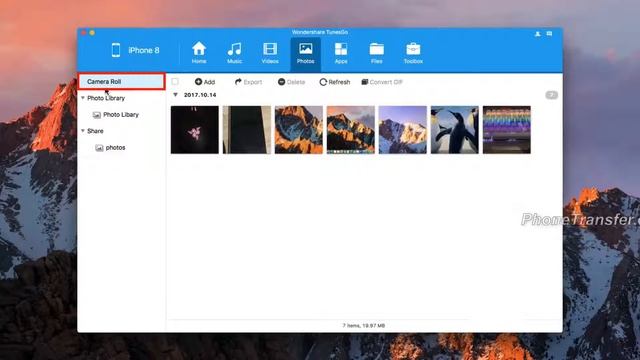Collapse the Share tree section
This screenshot has height=360, width=640.
83,131
